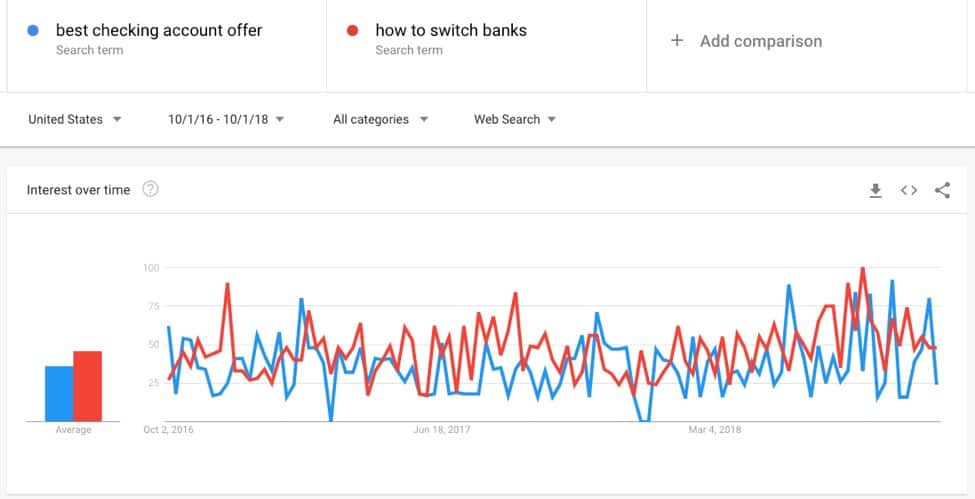Edit the how to switch banks search term

point(451,30)
